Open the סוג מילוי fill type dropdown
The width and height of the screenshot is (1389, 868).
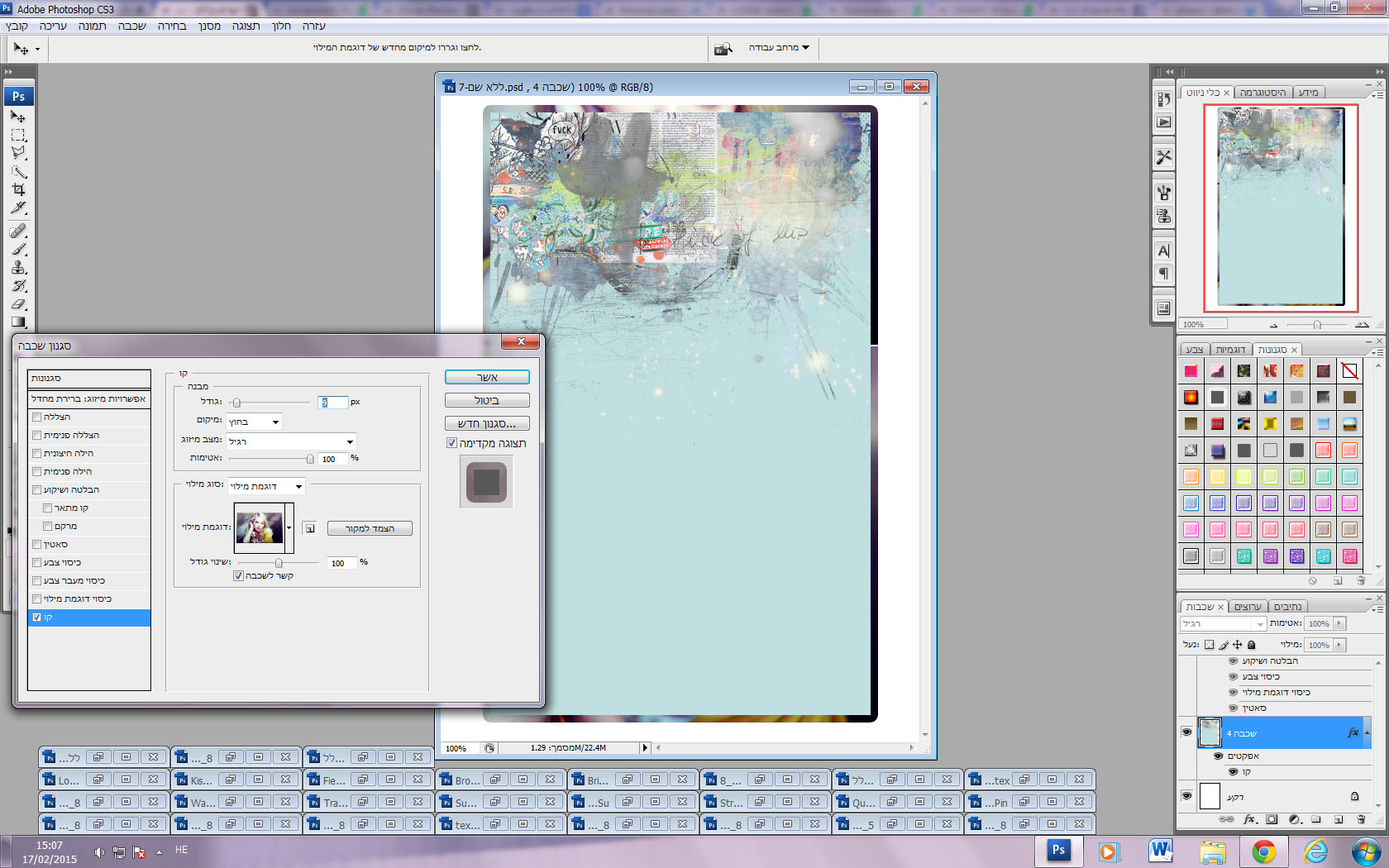(x=266, y=486)
